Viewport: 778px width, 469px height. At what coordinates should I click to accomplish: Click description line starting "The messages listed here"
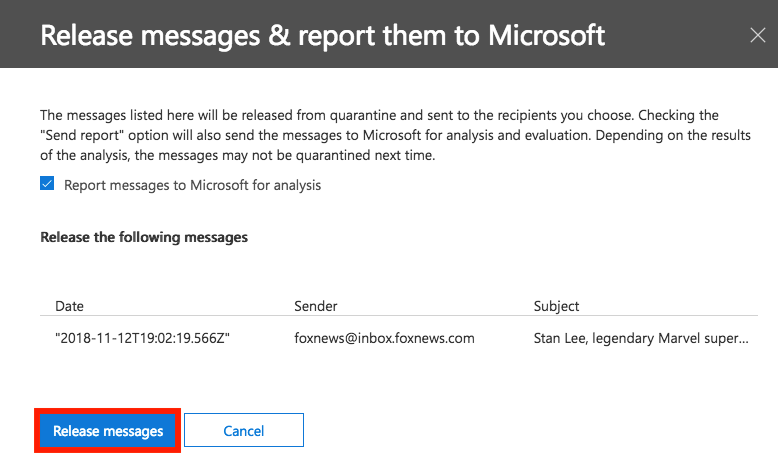(379, 116)
